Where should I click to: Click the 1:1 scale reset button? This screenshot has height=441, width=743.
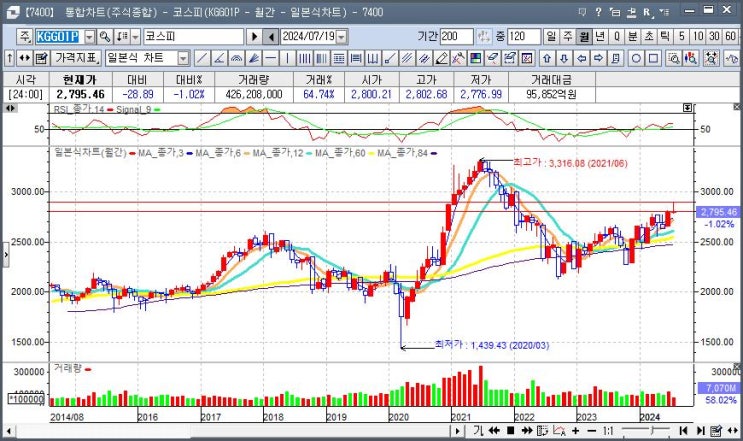(x=608, y=431)
